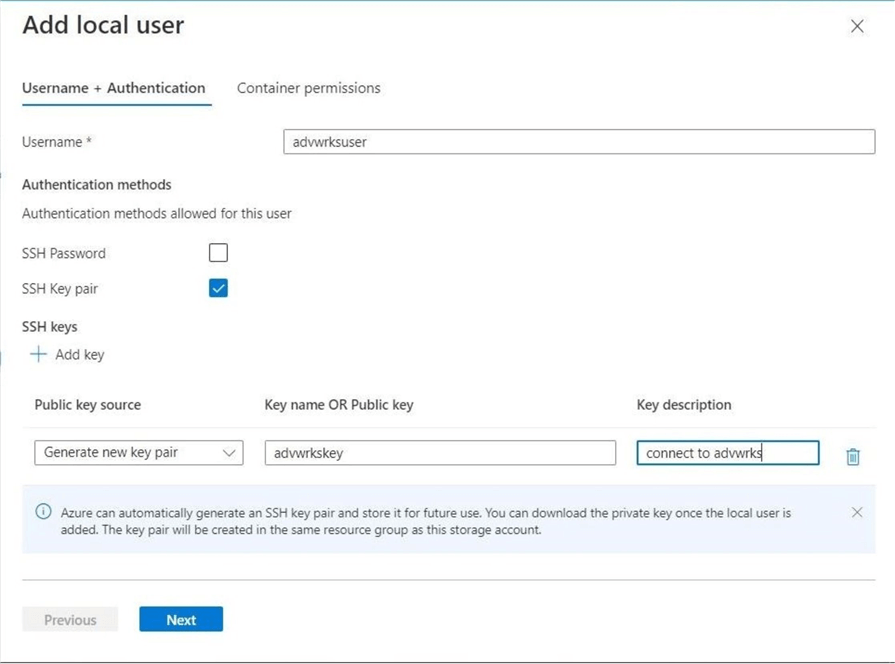Image resolution: width=895 pixels, height=664 pixels.
Task: Delete the advwrkskey SSH key row
Action: point(852,456)
